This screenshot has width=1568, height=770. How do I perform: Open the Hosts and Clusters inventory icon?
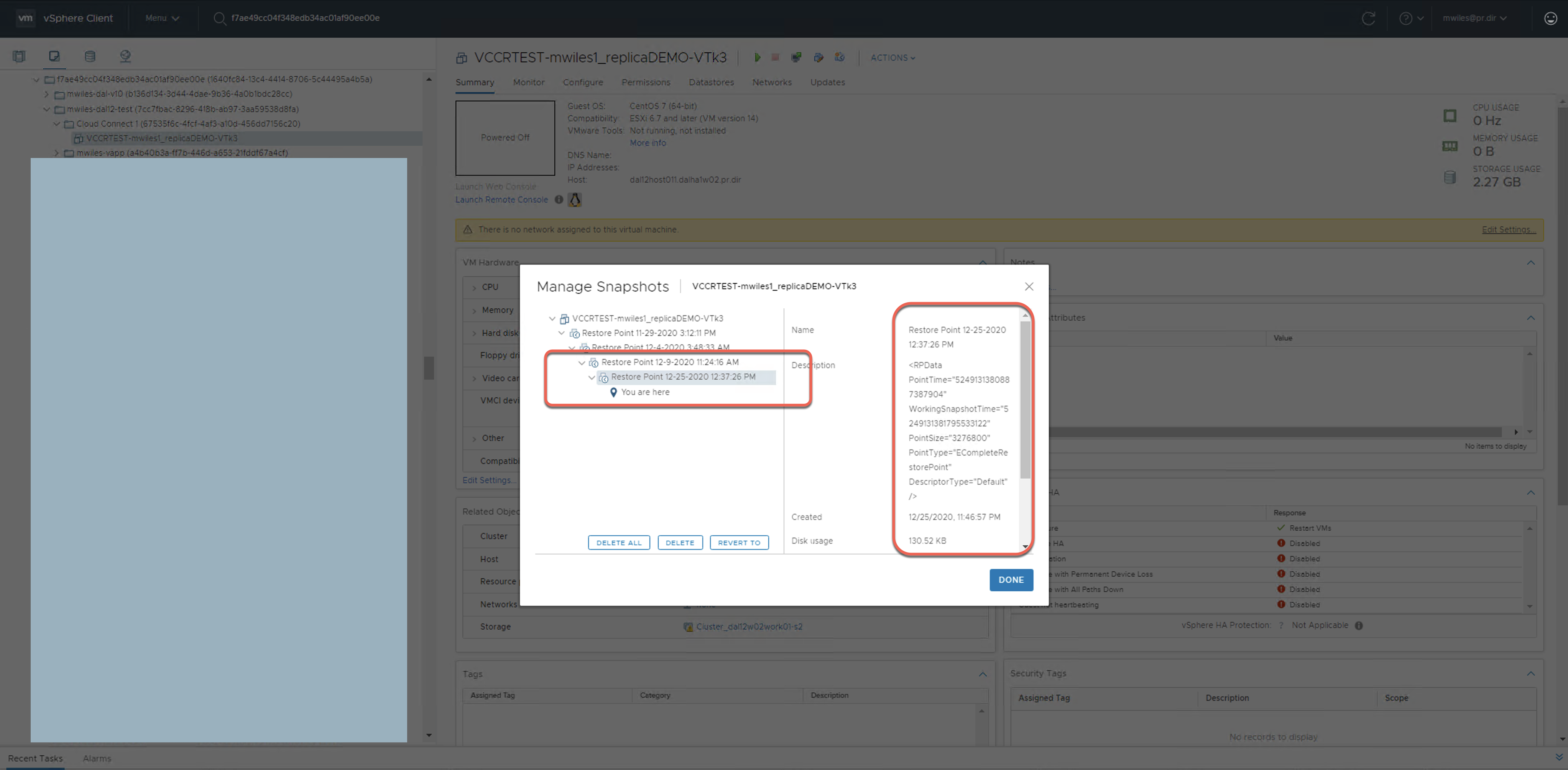tap(19, 56)
